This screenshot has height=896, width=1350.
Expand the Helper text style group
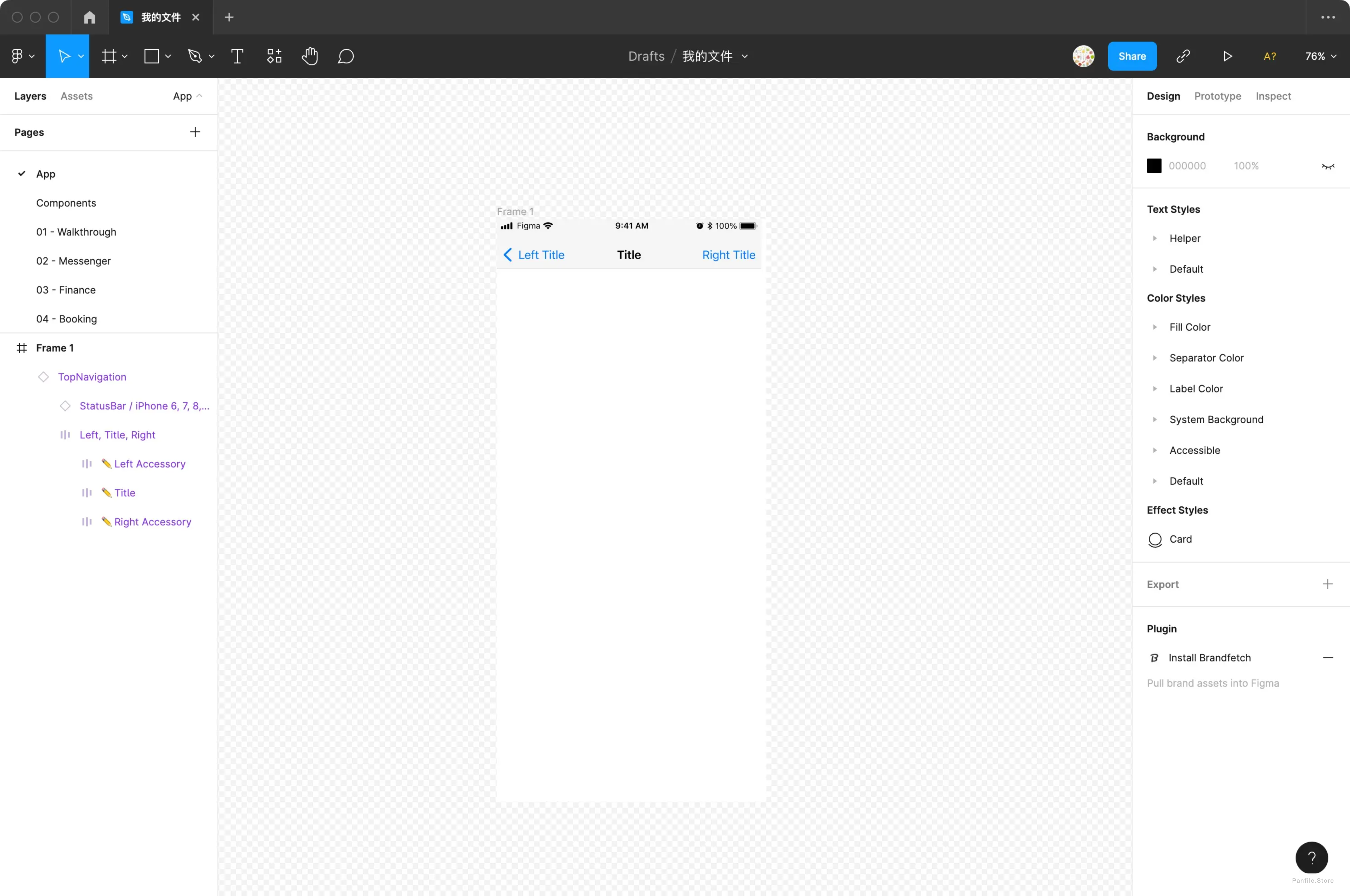(x=1155, y=238)
